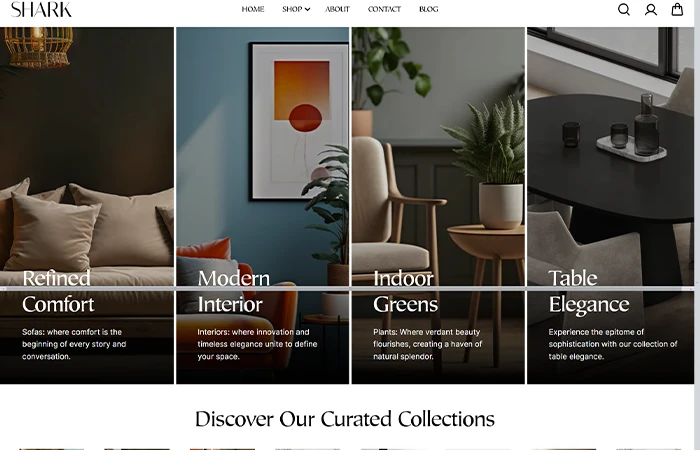Select the black dining table image
Screen dimensions: 700x450
point(610,205)
